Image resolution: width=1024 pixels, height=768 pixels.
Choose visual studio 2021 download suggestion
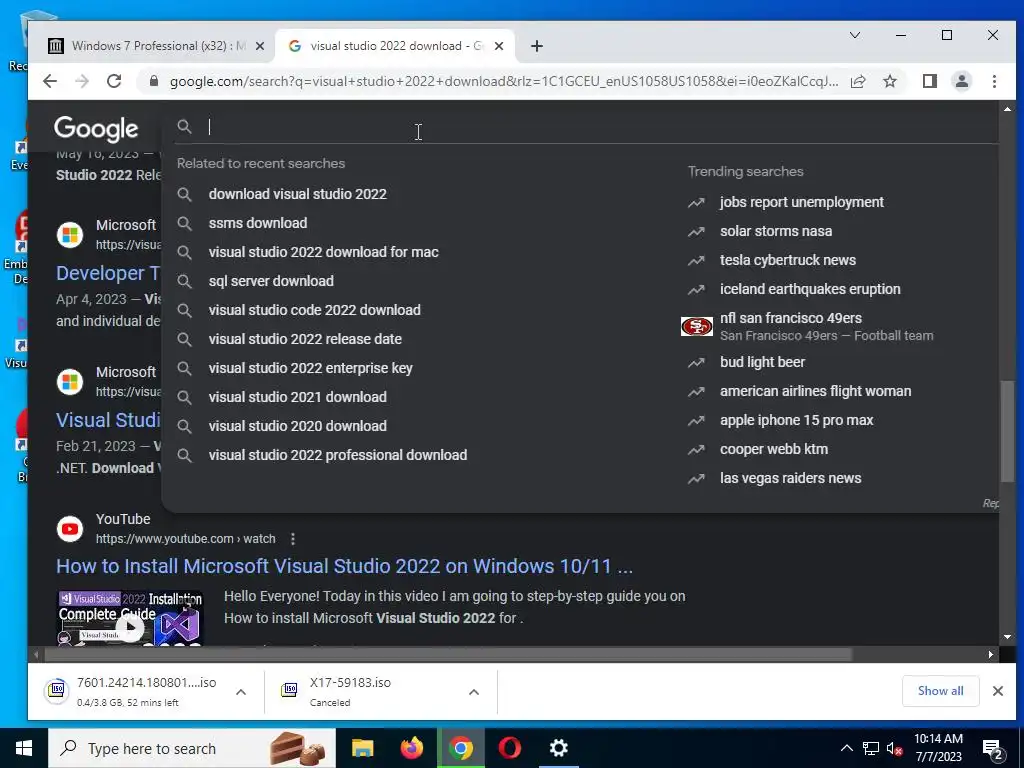(x=297, y=397)
